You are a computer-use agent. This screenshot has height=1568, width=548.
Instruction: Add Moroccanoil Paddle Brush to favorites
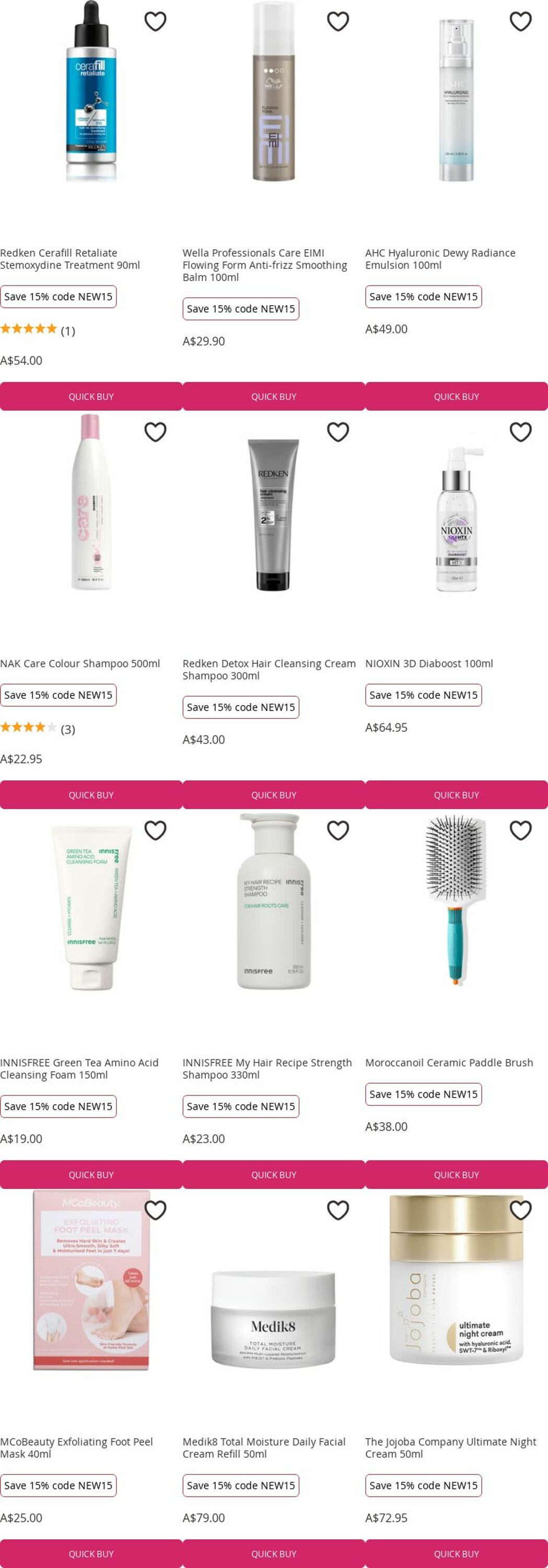pos(520,831)
